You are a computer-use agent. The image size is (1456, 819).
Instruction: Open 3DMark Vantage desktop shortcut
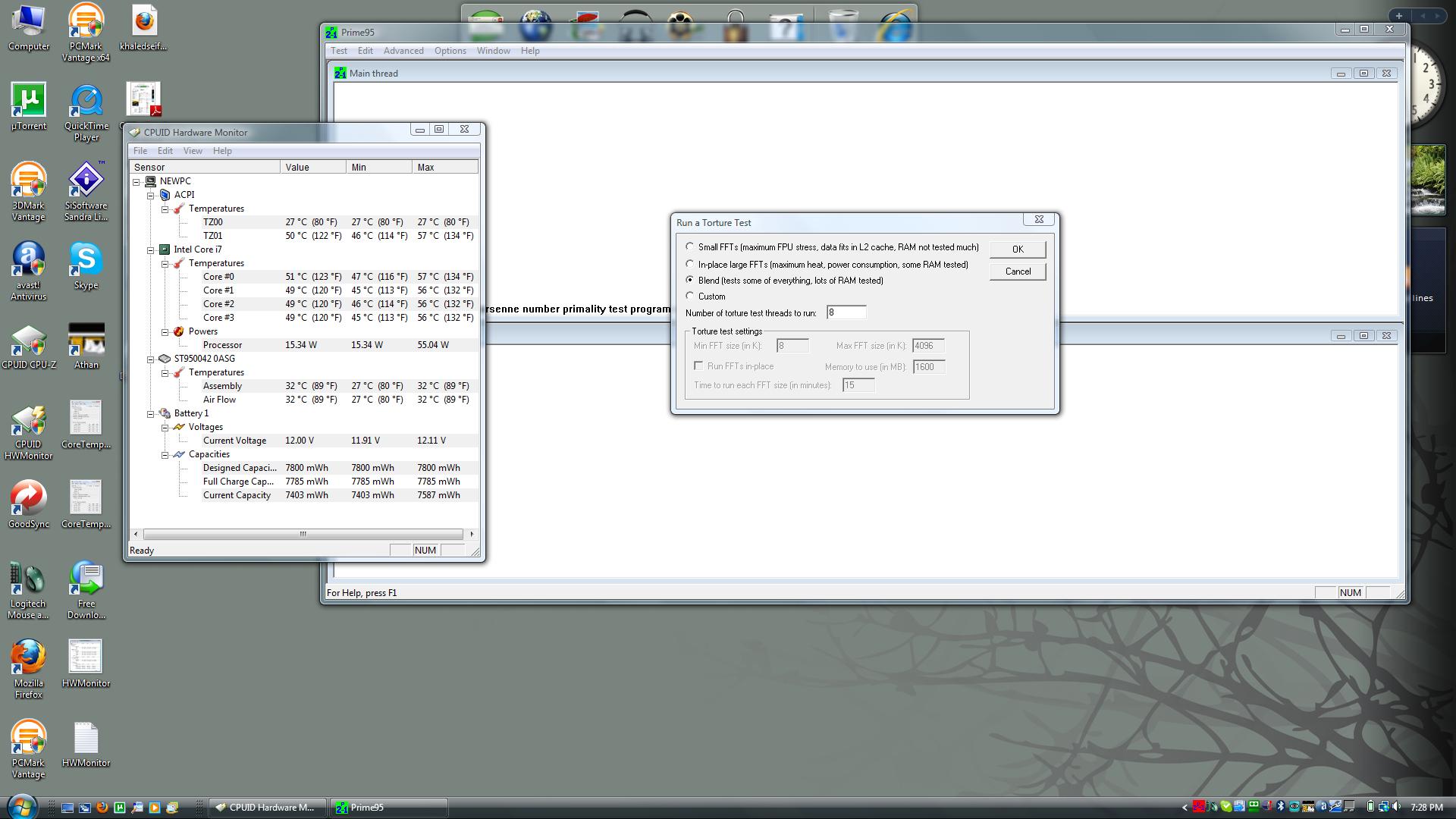29,193
